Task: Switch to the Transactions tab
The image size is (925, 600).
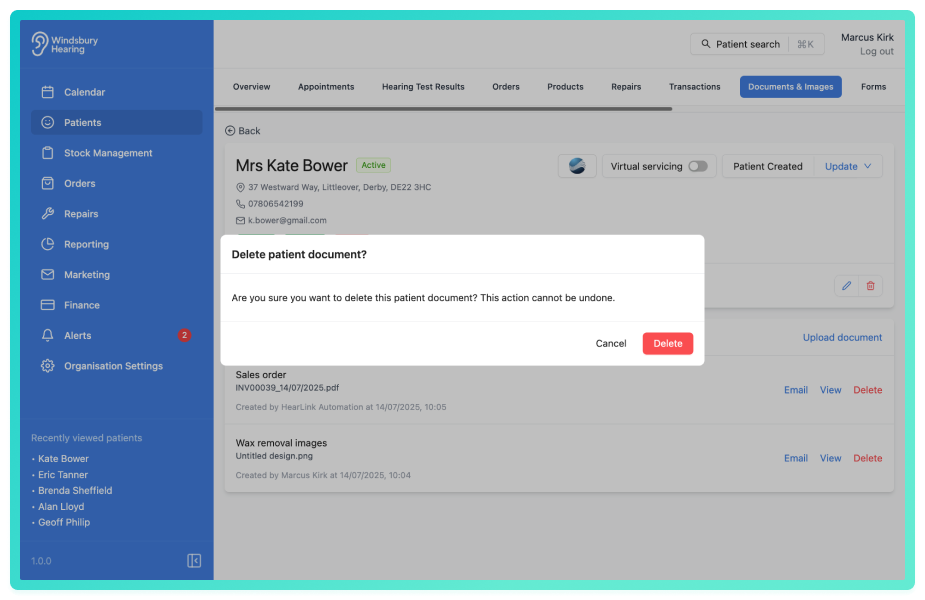Action: pyautogui.click(x=694, y=87)
